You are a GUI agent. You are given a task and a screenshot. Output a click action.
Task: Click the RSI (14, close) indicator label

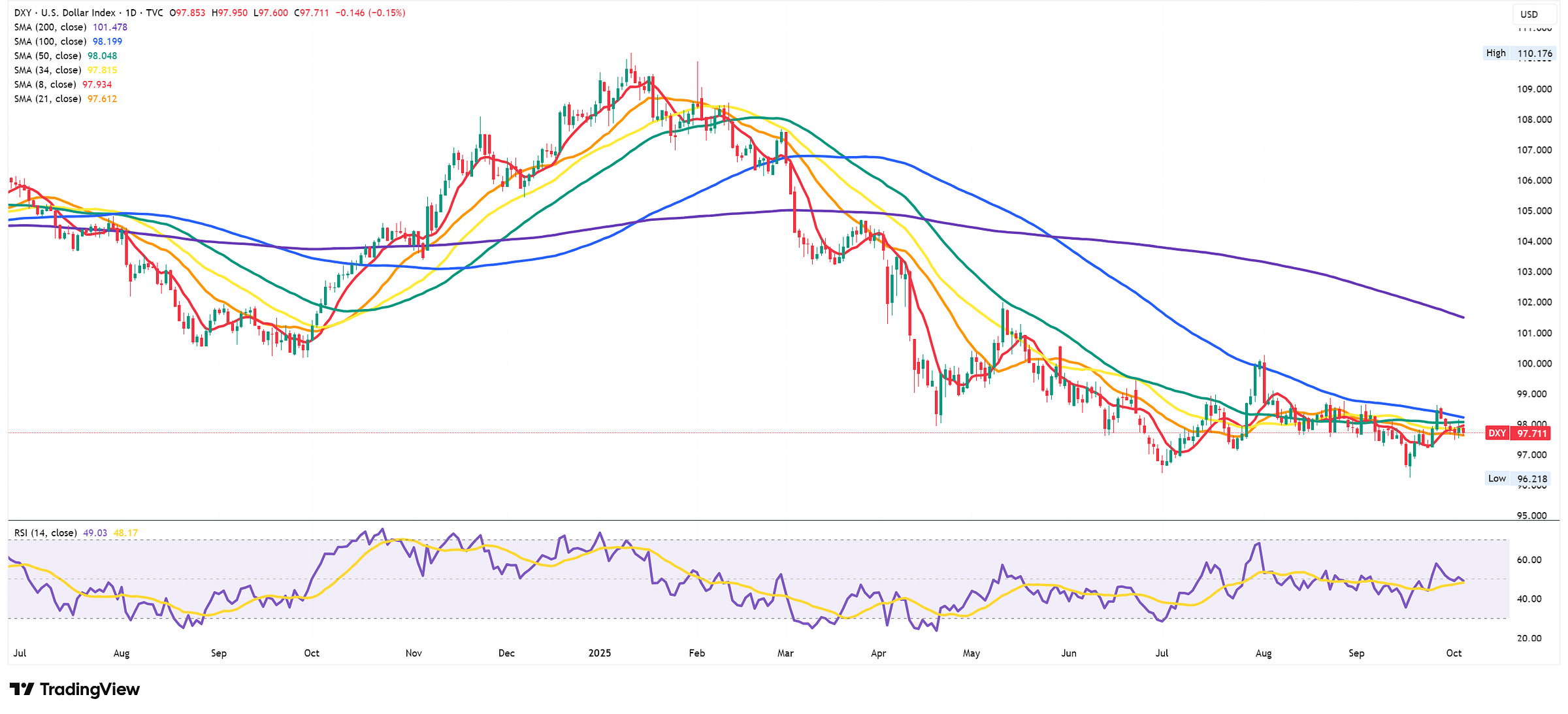pos(45,533)
